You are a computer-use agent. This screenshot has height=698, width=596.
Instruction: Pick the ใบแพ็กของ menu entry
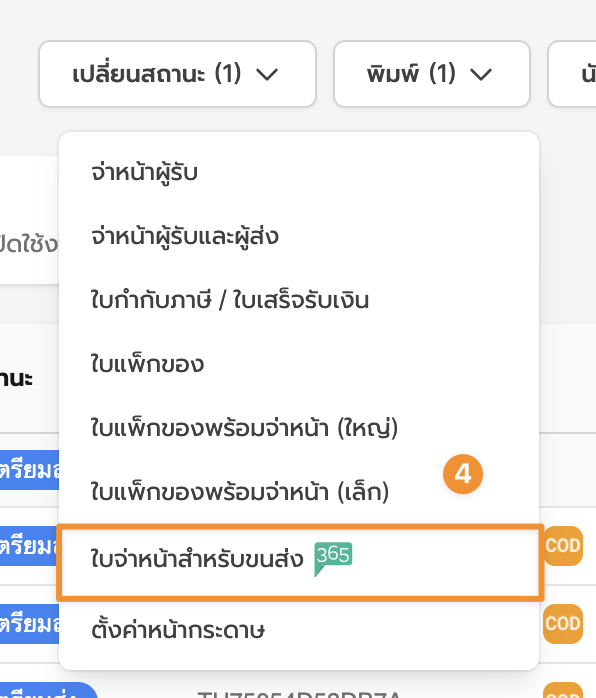(147, 364)
